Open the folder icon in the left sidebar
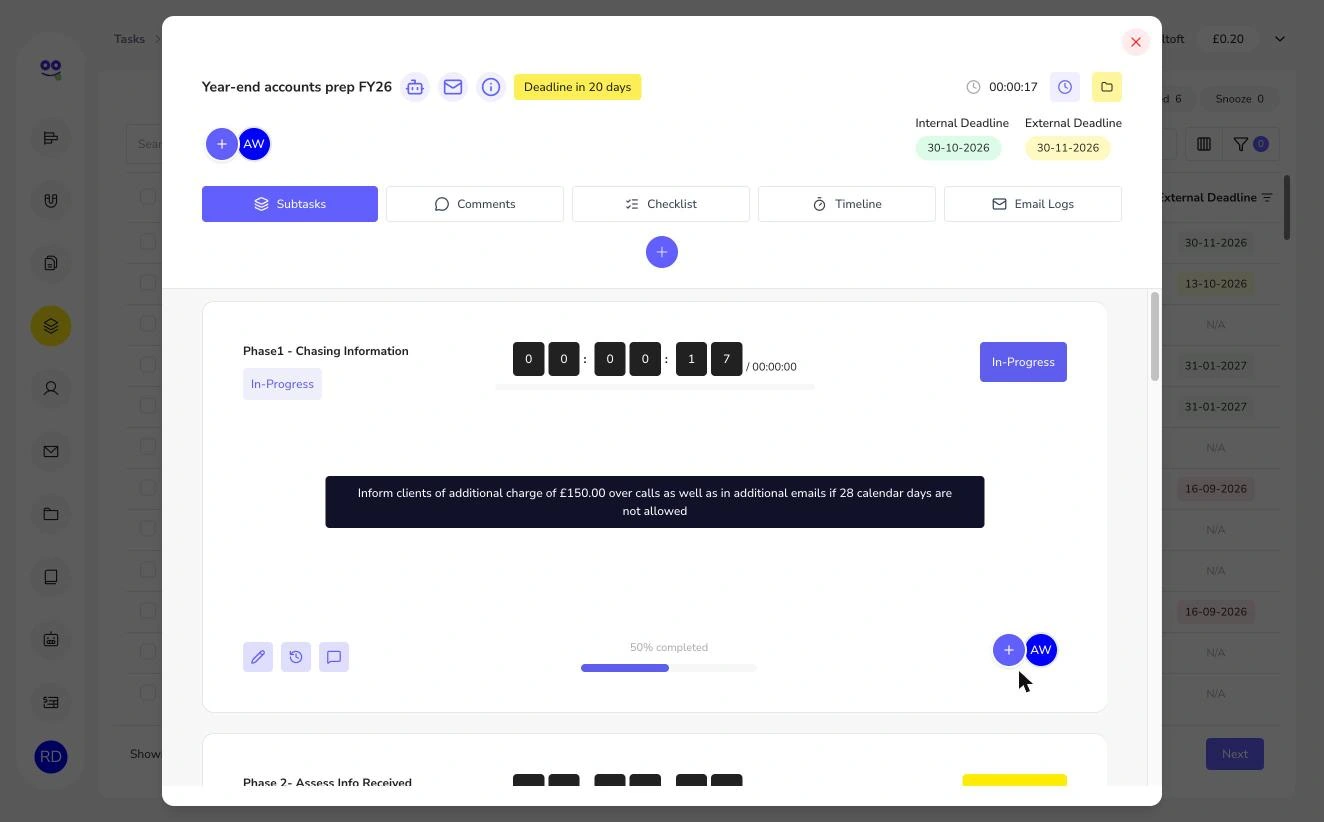This screenshot has height=822, width=1324. (x=51, y=514)
